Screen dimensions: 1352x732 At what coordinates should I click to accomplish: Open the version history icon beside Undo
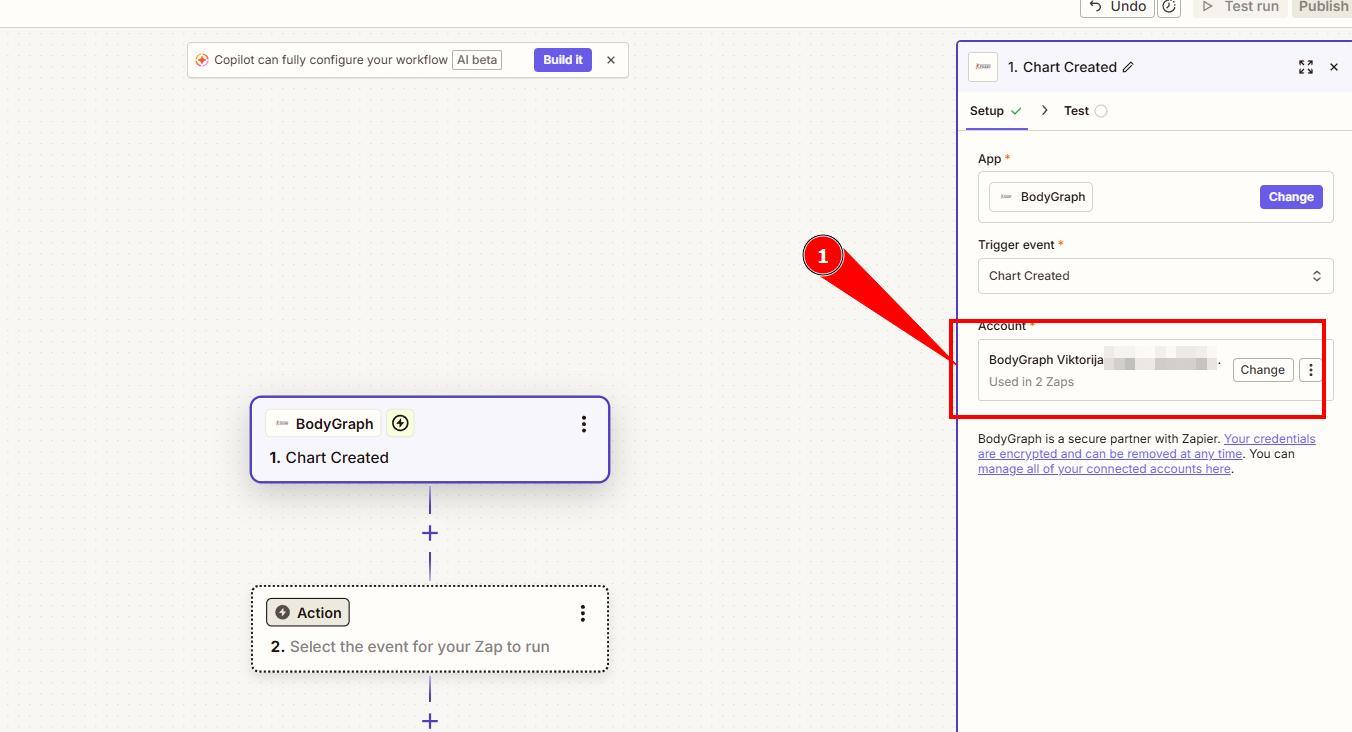click(x=1168, y=7)
